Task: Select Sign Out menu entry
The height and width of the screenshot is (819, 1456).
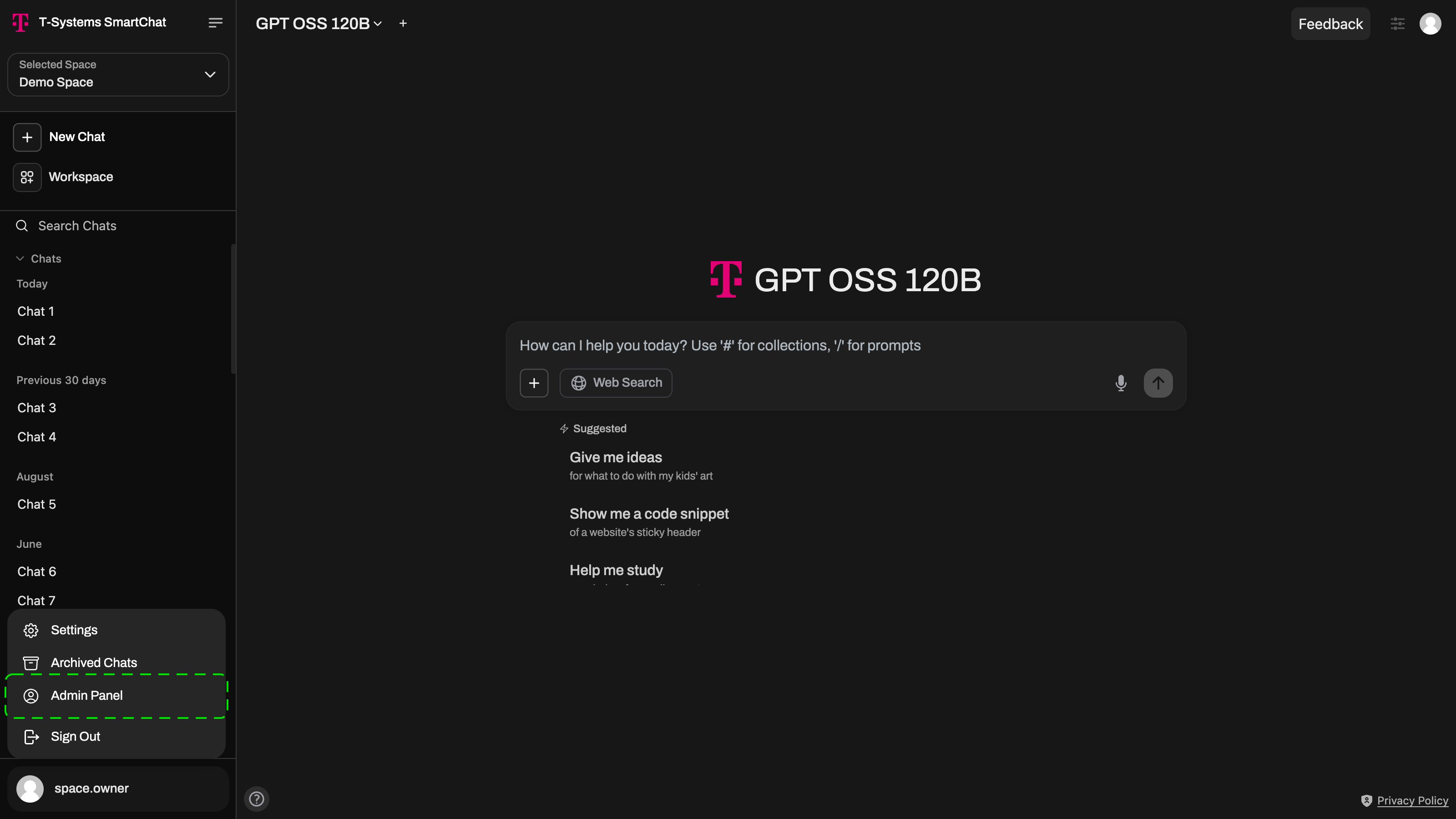Action: point(116,737)
